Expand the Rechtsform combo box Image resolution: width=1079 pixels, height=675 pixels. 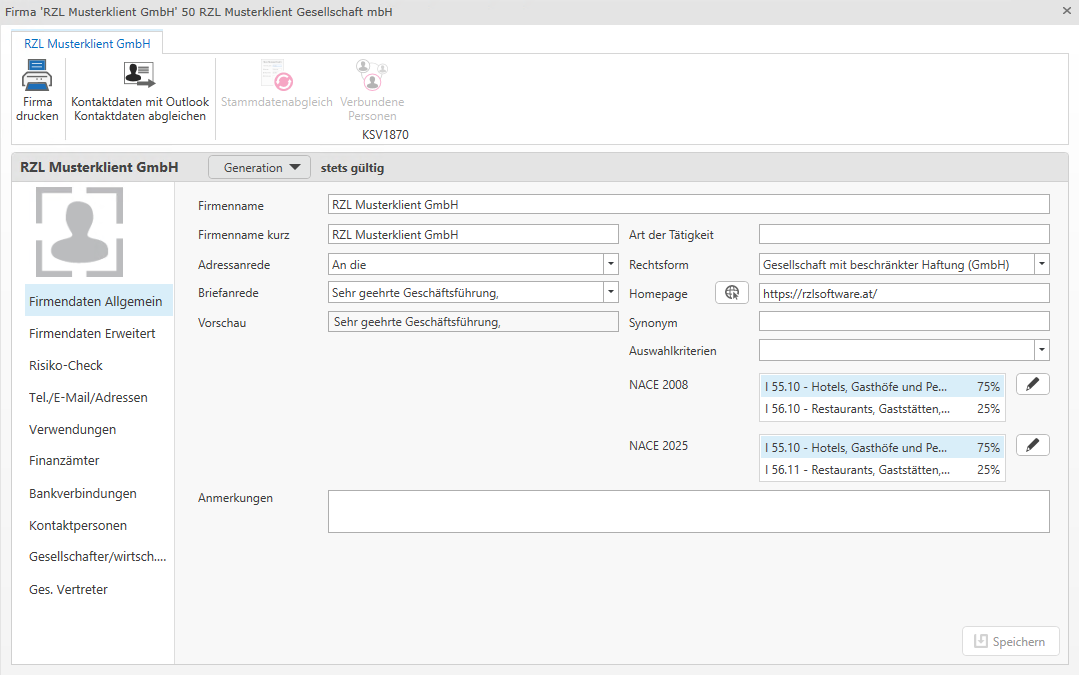(x=1041, y=265)
